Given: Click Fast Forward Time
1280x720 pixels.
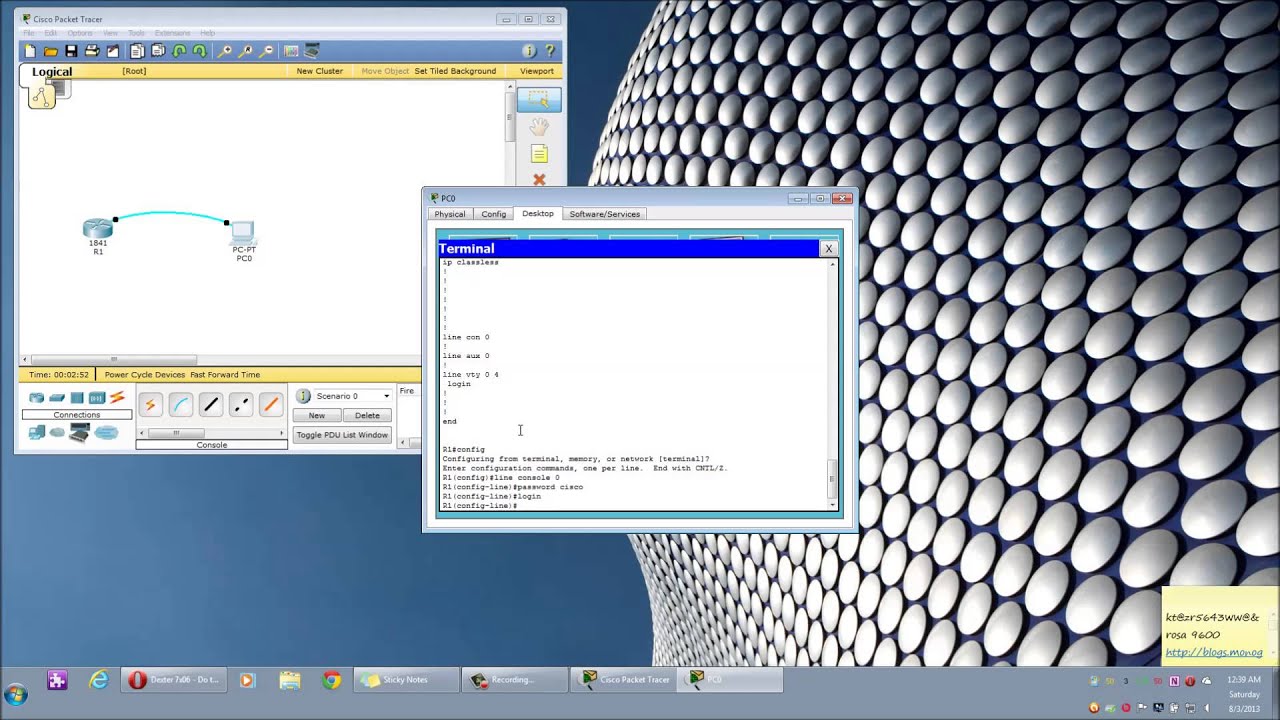Looking at the screenshot, I should [225, 375].
